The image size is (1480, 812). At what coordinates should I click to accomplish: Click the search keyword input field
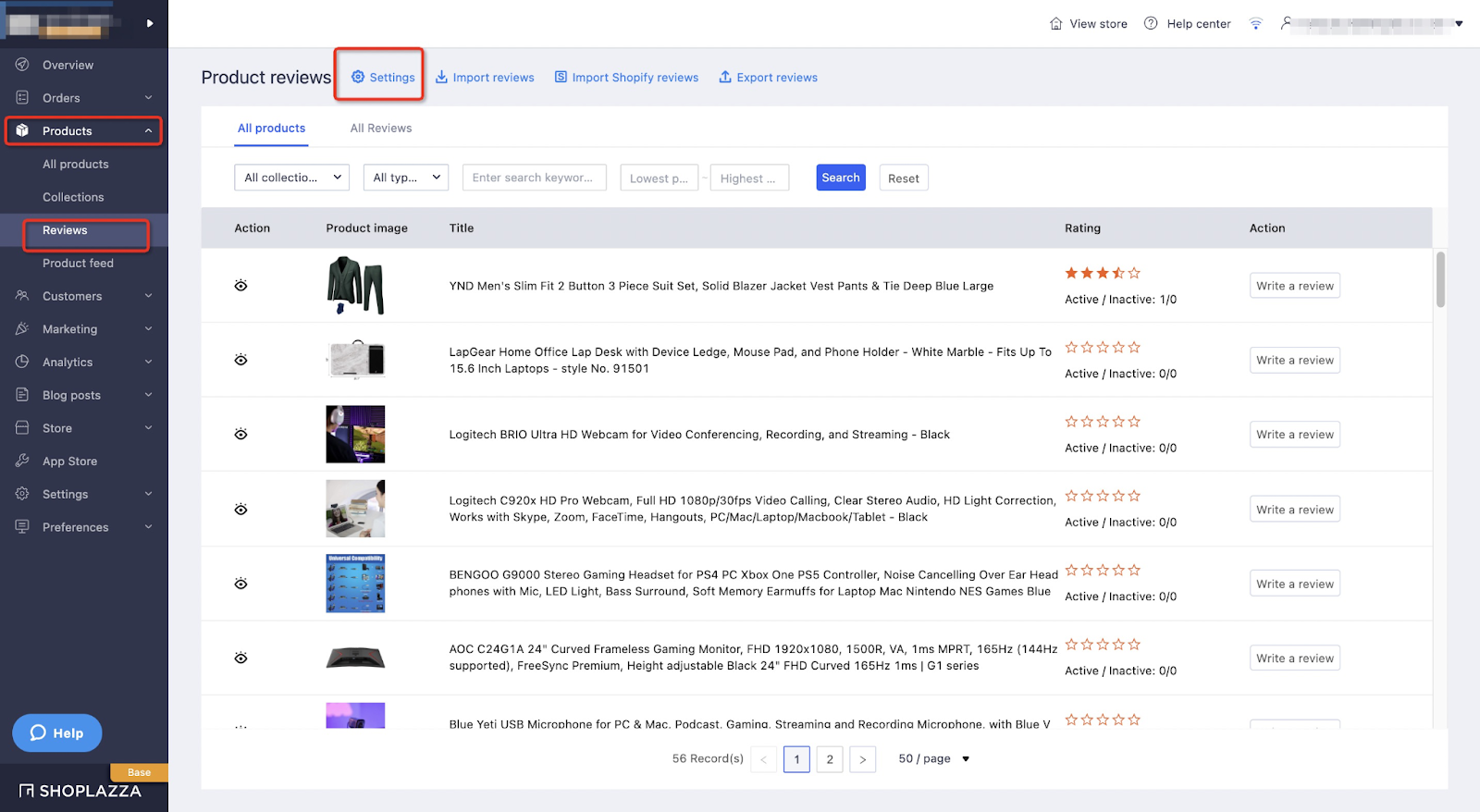click(535, 178)
